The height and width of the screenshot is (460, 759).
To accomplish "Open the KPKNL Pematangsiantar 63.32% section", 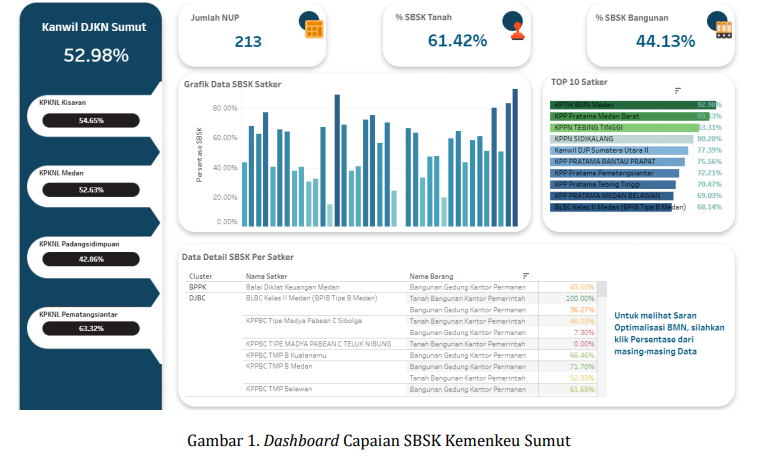I will click(x=91, y=328).
